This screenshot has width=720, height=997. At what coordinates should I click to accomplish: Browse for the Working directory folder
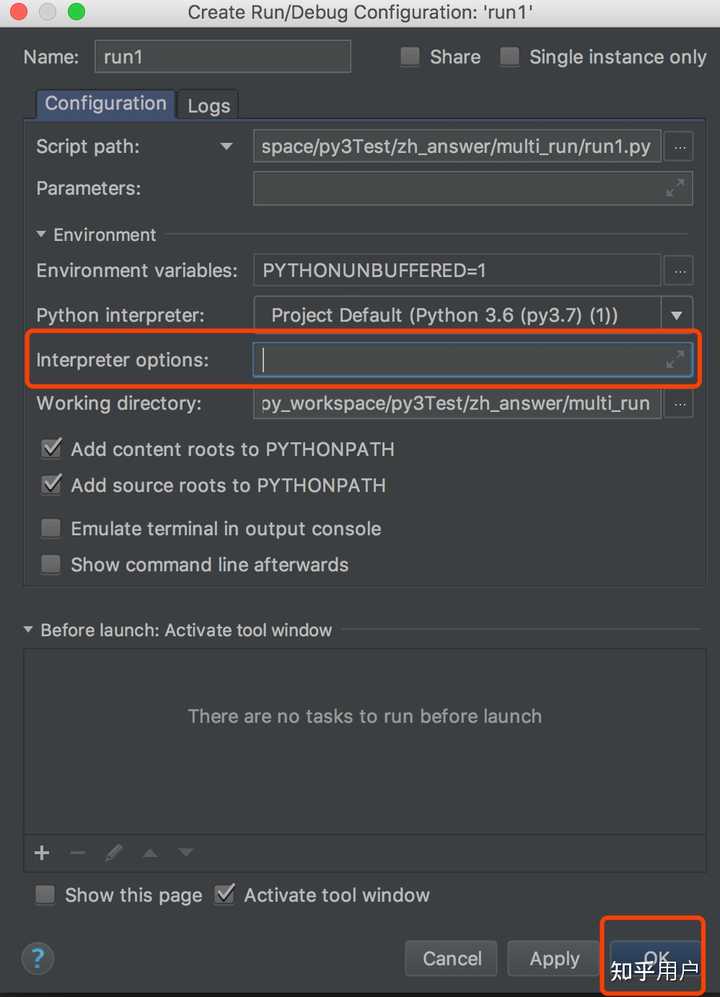tap(680, 404)
